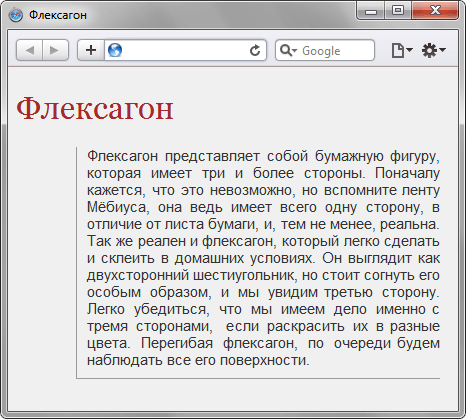Click the word раскрасить in the paragraph

tap(306, 326)
